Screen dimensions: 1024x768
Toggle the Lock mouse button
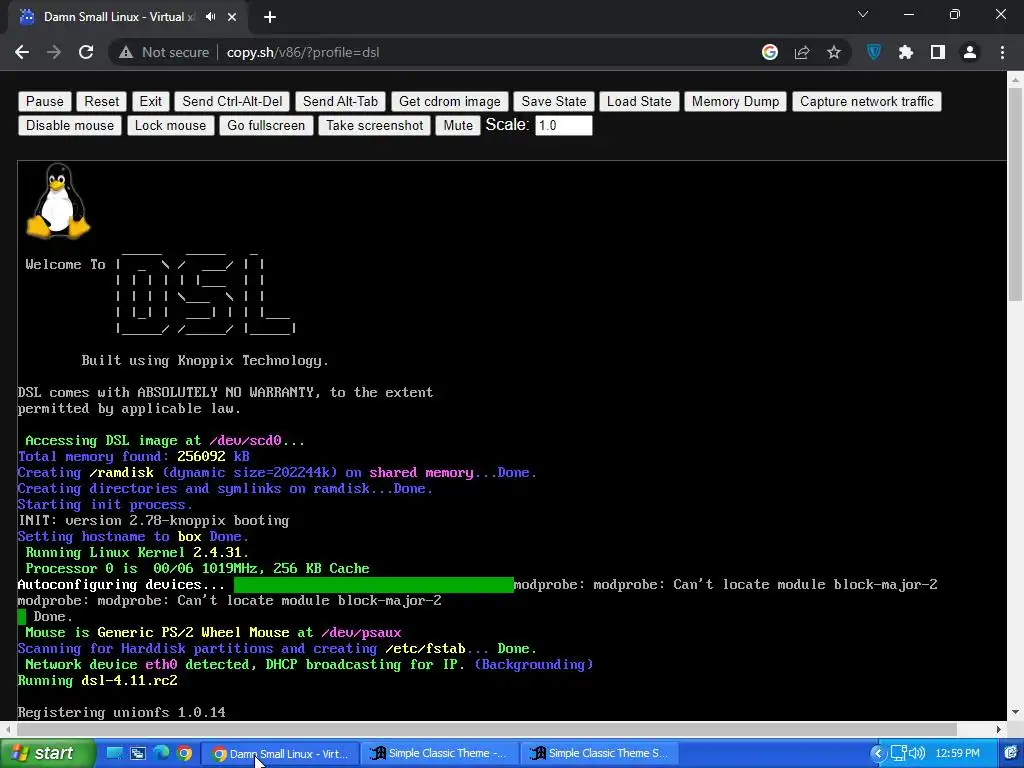click(x=170, y=125)
